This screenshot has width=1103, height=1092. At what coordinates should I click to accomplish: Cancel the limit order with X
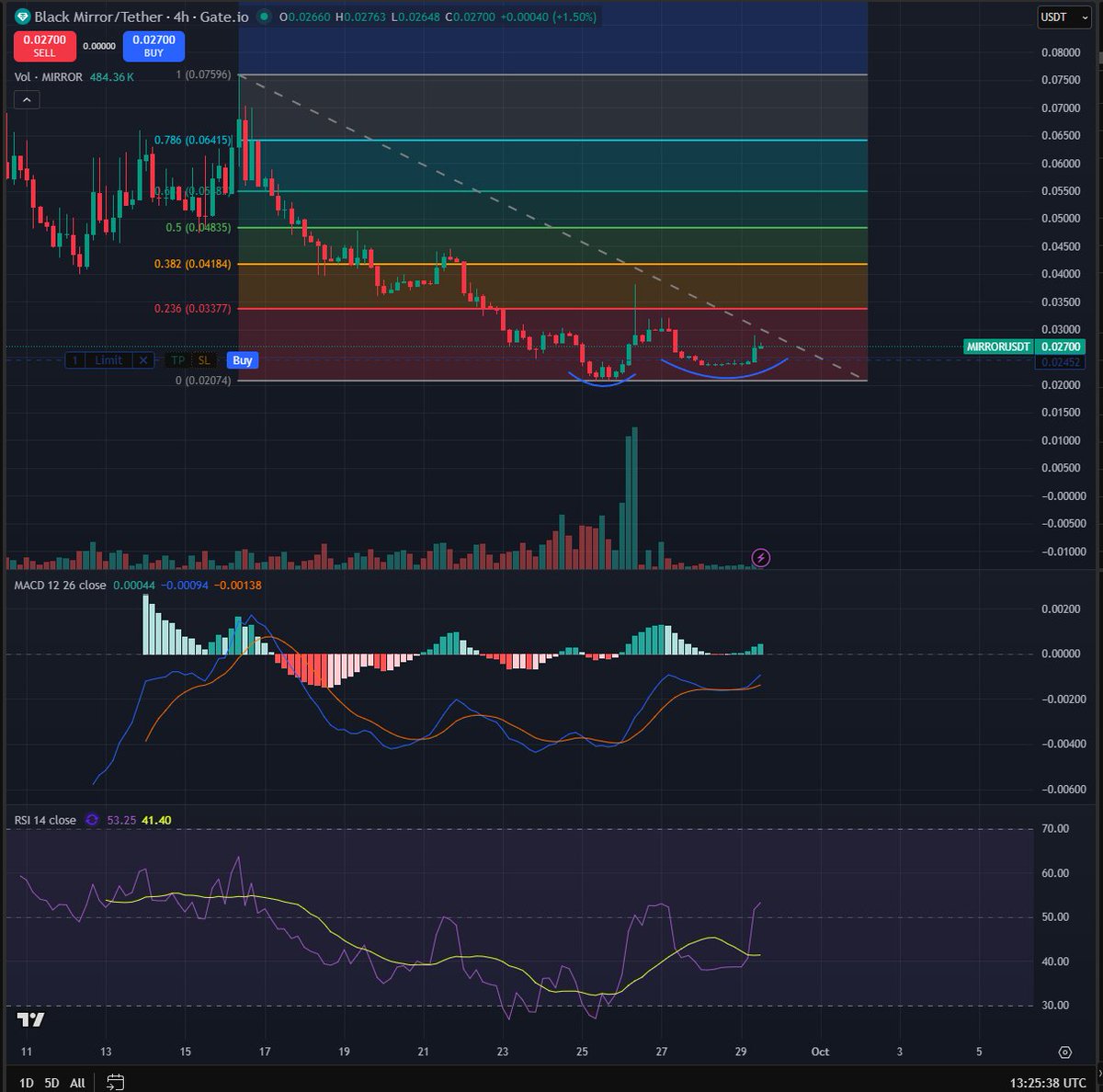pyautogui.click(x=143, y=360)
